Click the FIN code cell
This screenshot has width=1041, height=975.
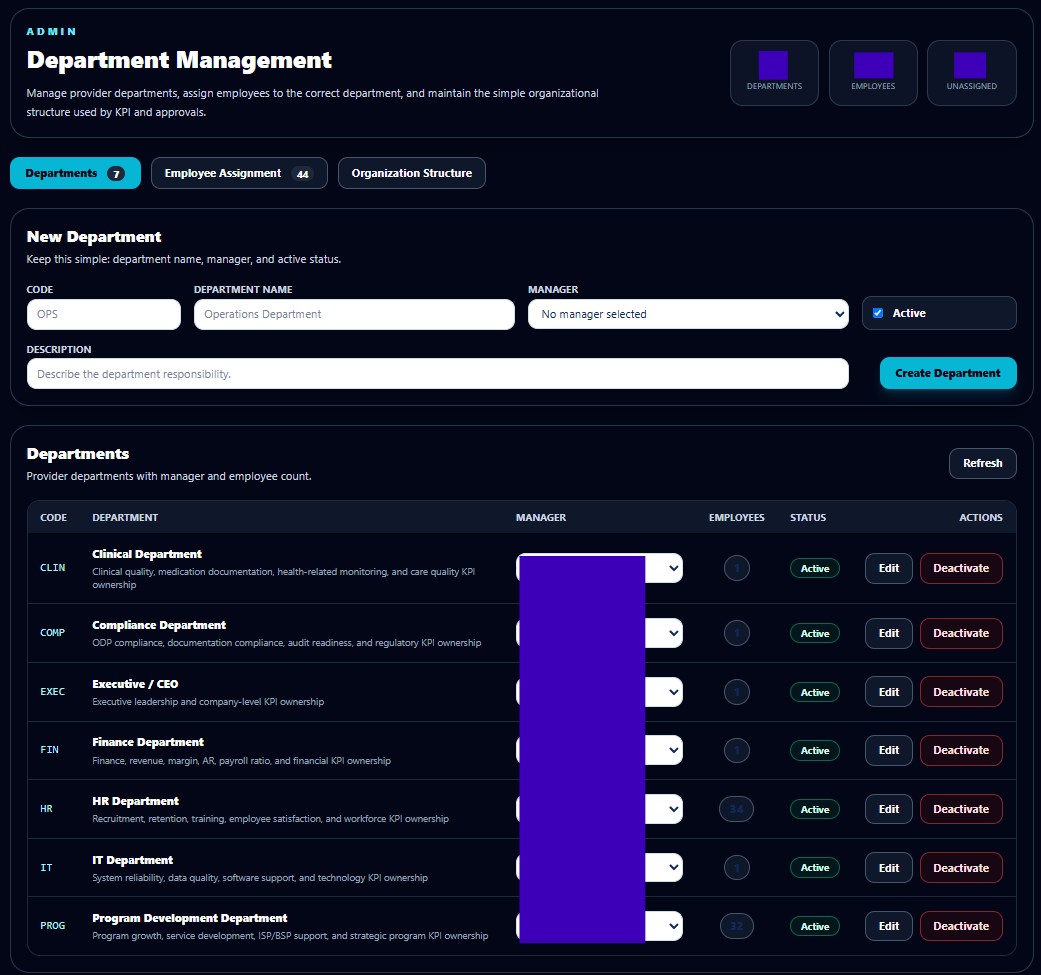point(49,750)
